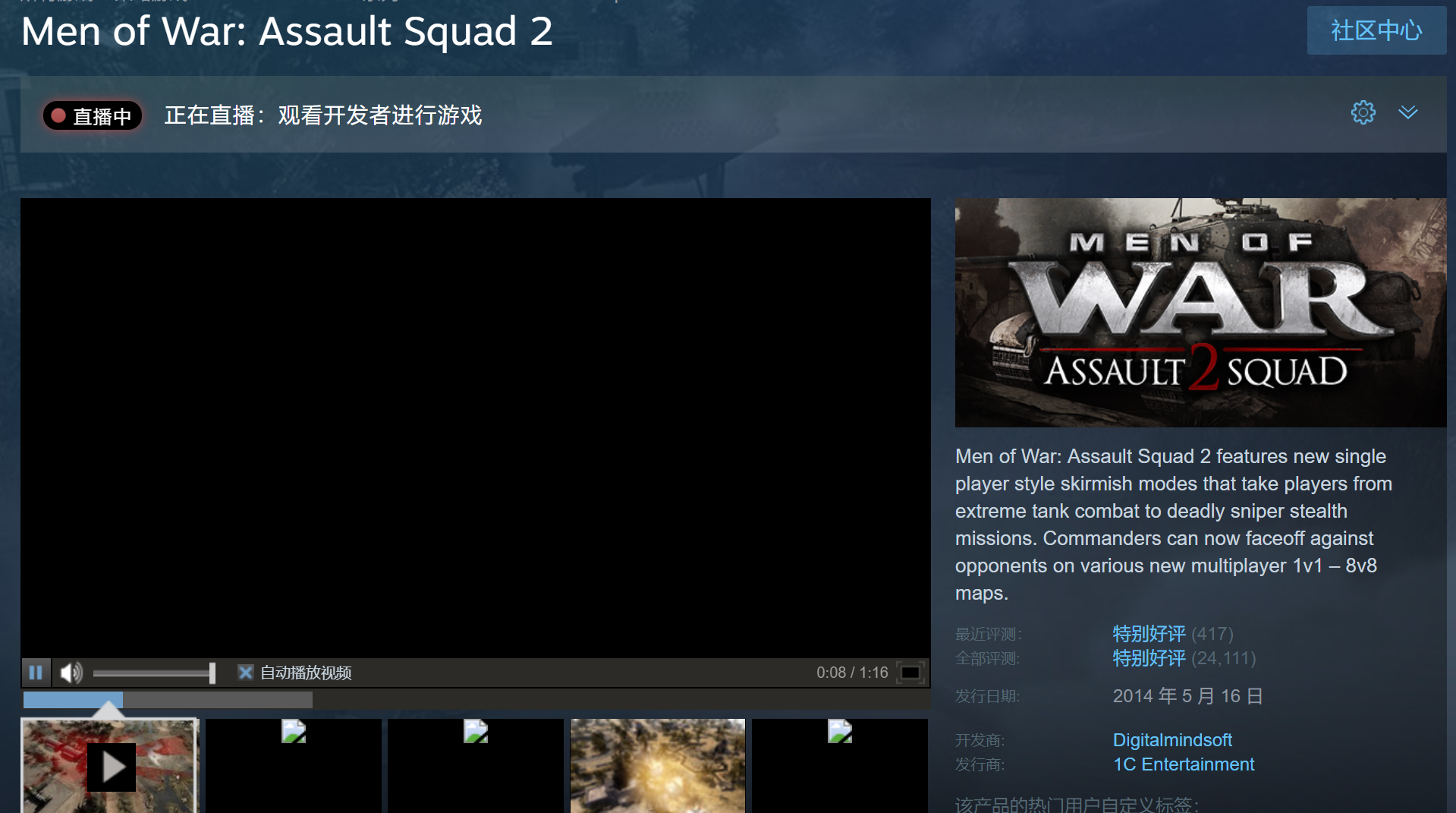
Task: Mute the video volume speaker icon
Action: [x=71, y=673]
